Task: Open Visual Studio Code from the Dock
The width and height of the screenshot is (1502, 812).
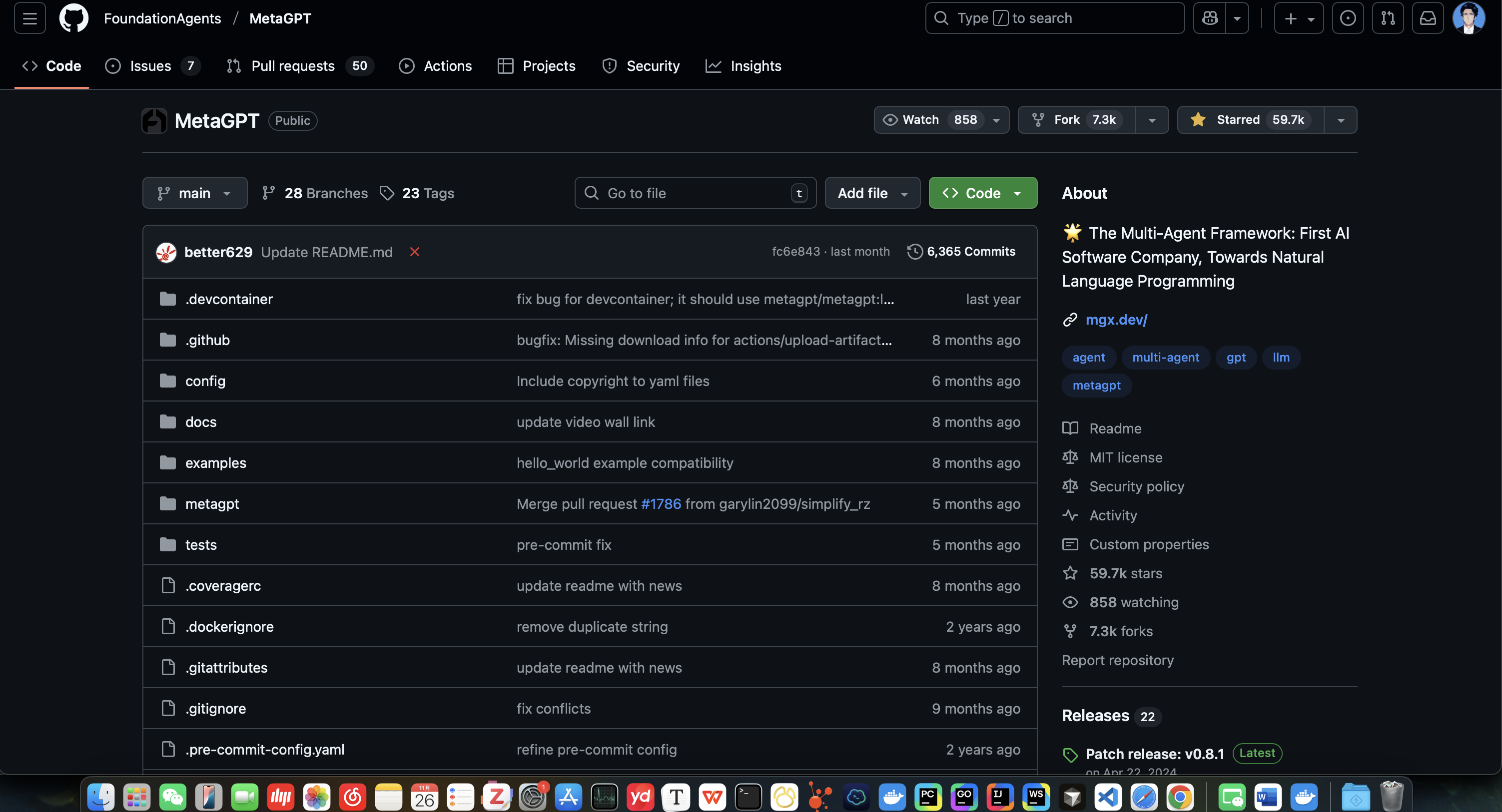Action: click(1108, 797)
